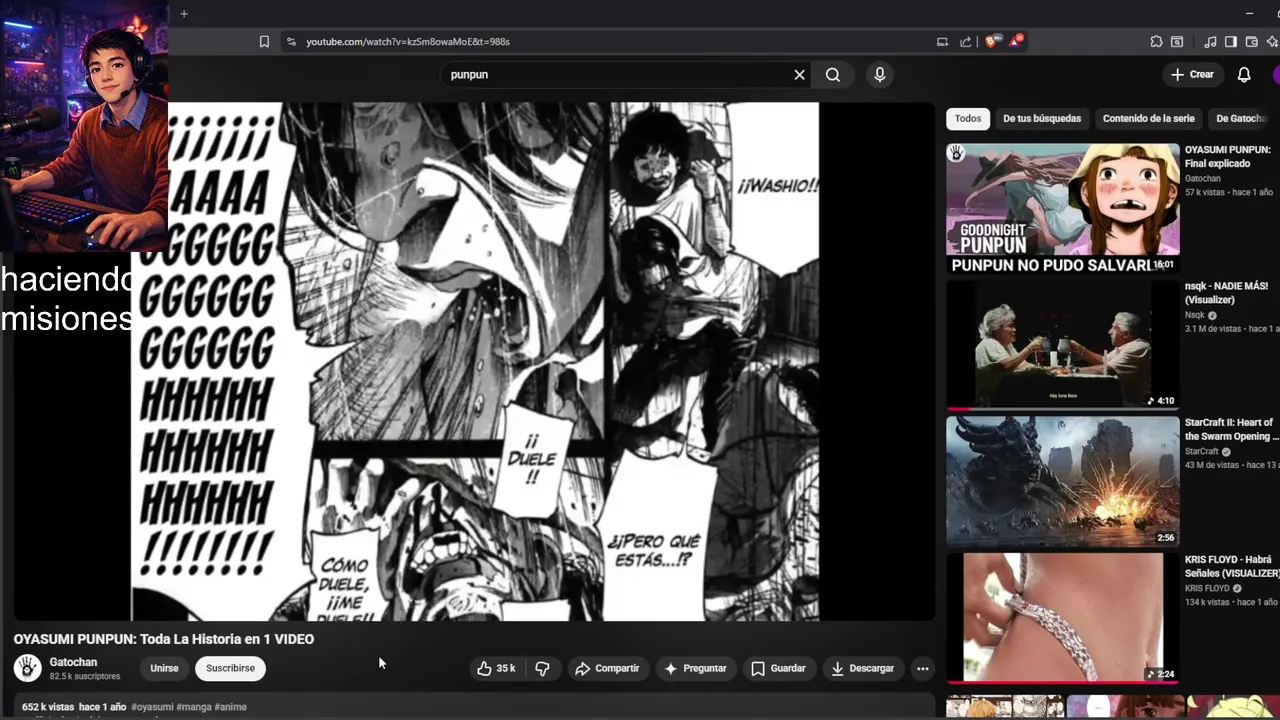1280x720 pixels.
Task: Clear the punpun search with the X icon
Action: (799, 75)
